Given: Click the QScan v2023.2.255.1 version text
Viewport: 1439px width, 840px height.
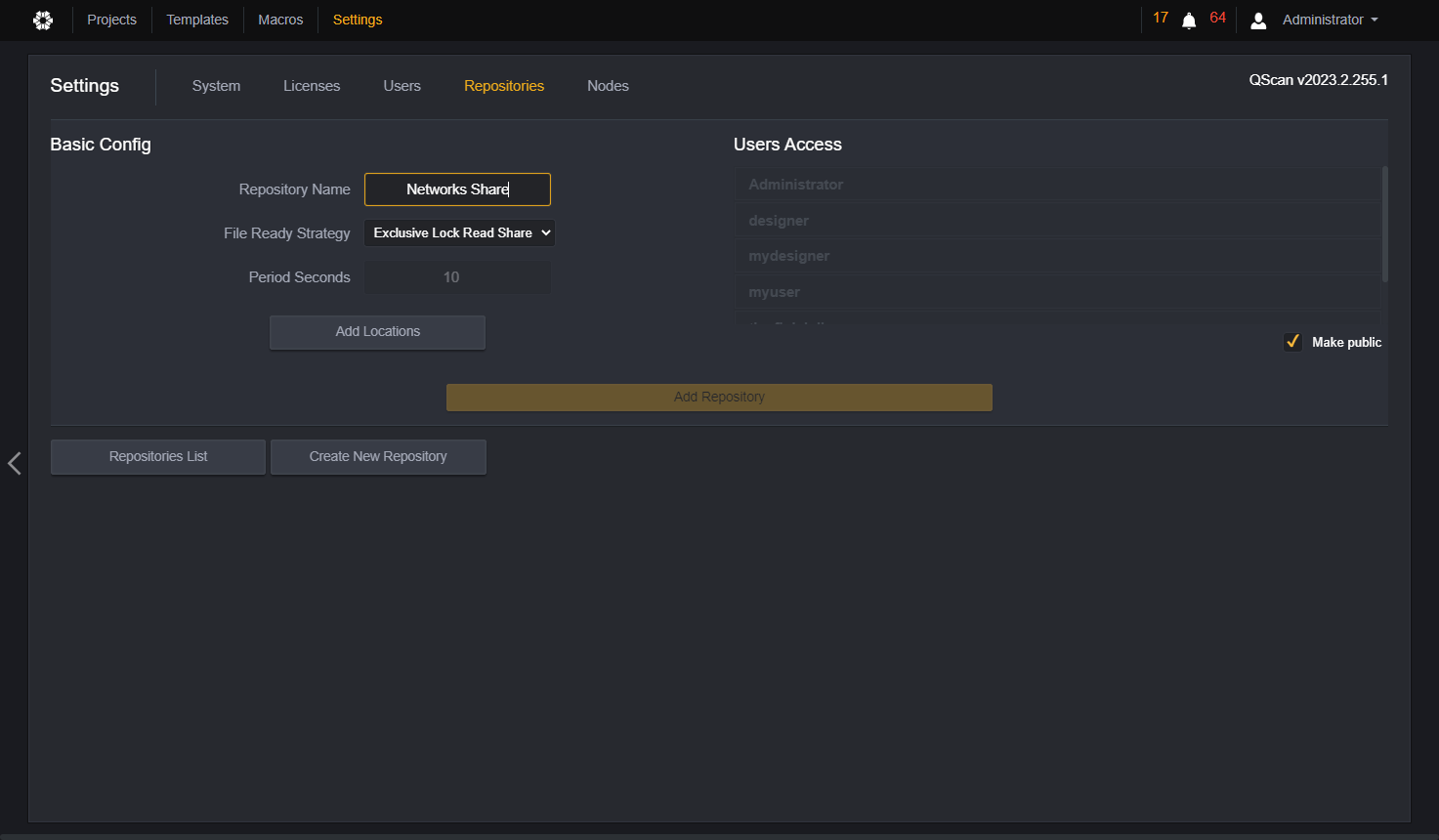Looking at the screenshot, I should pos(1318,80).
